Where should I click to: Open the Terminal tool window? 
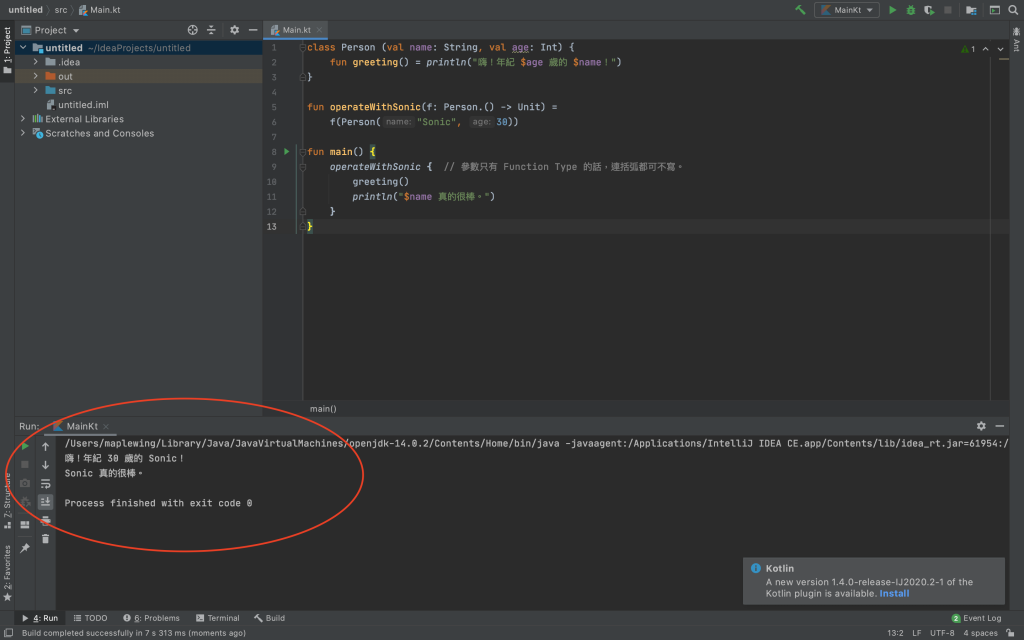(217, 618)
